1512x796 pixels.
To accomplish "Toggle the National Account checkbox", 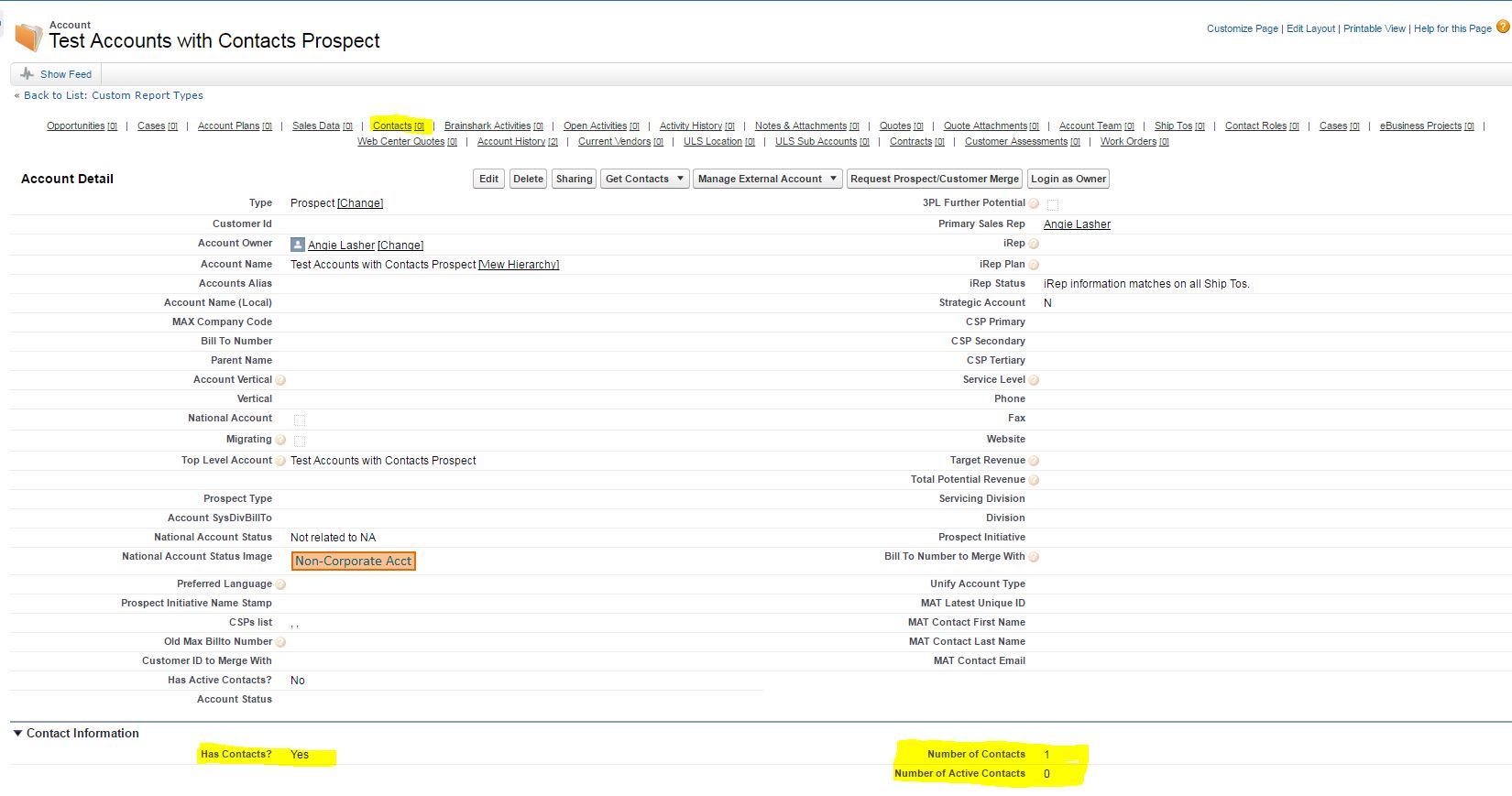I will (x=300, y=420).
